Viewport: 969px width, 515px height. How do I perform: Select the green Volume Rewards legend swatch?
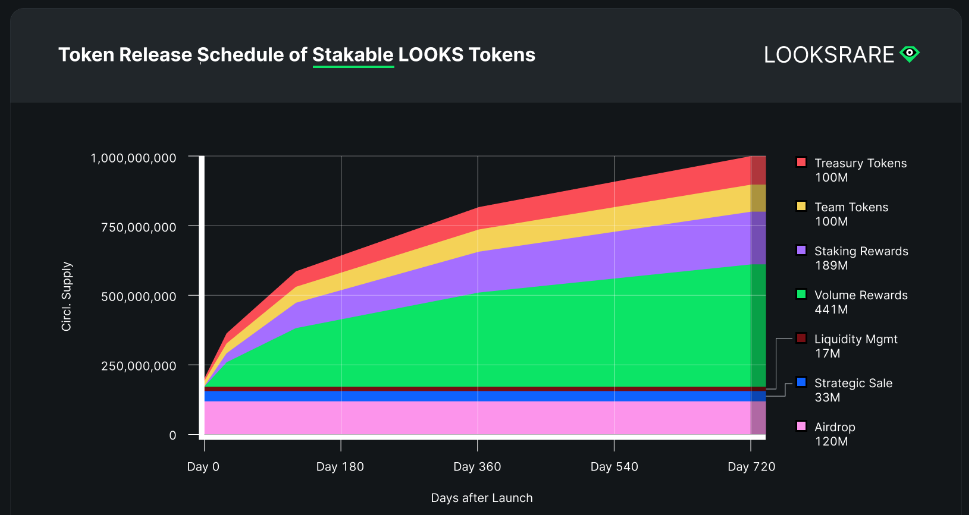[801, 294]
